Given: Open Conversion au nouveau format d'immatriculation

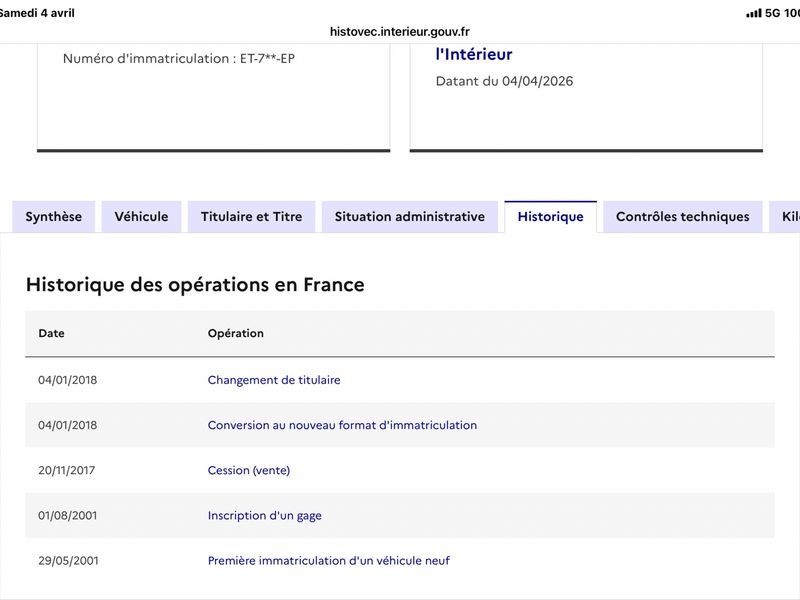Looking at the screenshot, I should point(342,425).
